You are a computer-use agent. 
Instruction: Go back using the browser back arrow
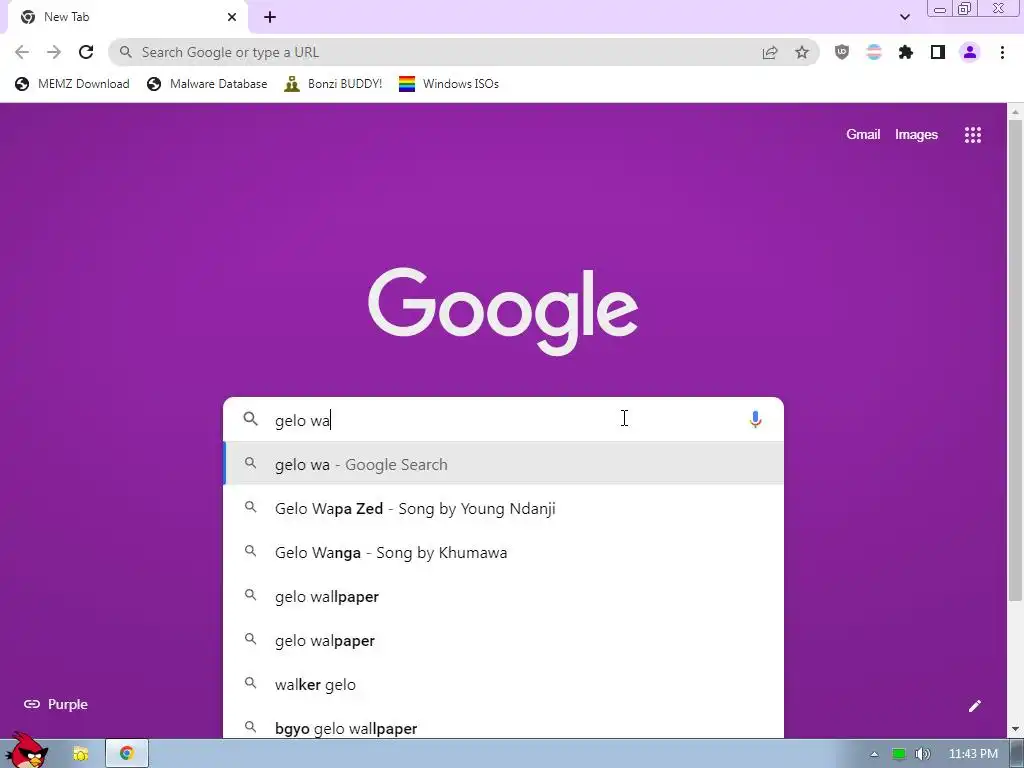(x=22, y=52)
